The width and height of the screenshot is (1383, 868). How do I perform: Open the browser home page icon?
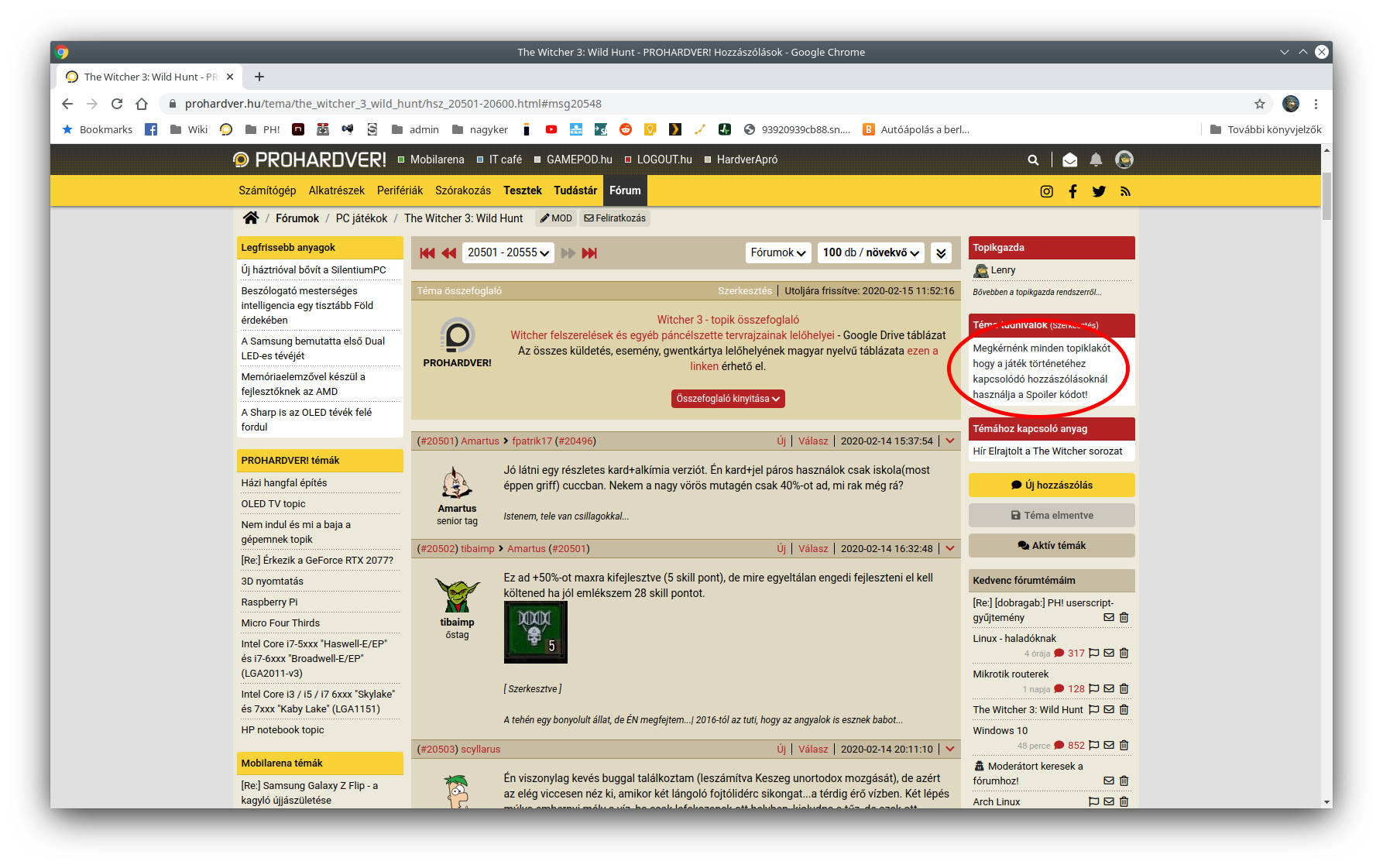coord(142,104)
